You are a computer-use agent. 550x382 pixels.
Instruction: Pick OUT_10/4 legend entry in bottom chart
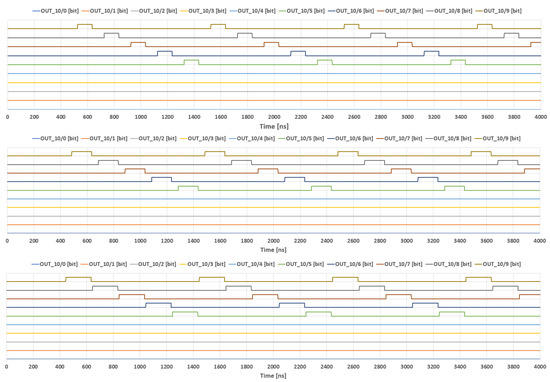pyautogui.click(x=251, y=264)
